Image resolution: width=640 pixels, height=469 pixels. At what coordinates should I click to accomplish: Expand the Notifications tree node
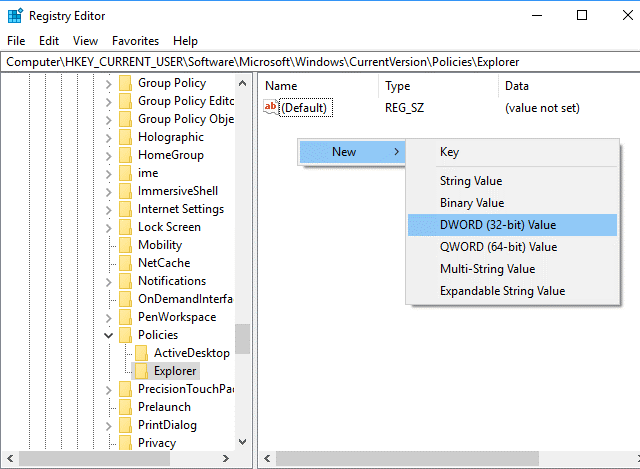point(109,281)
